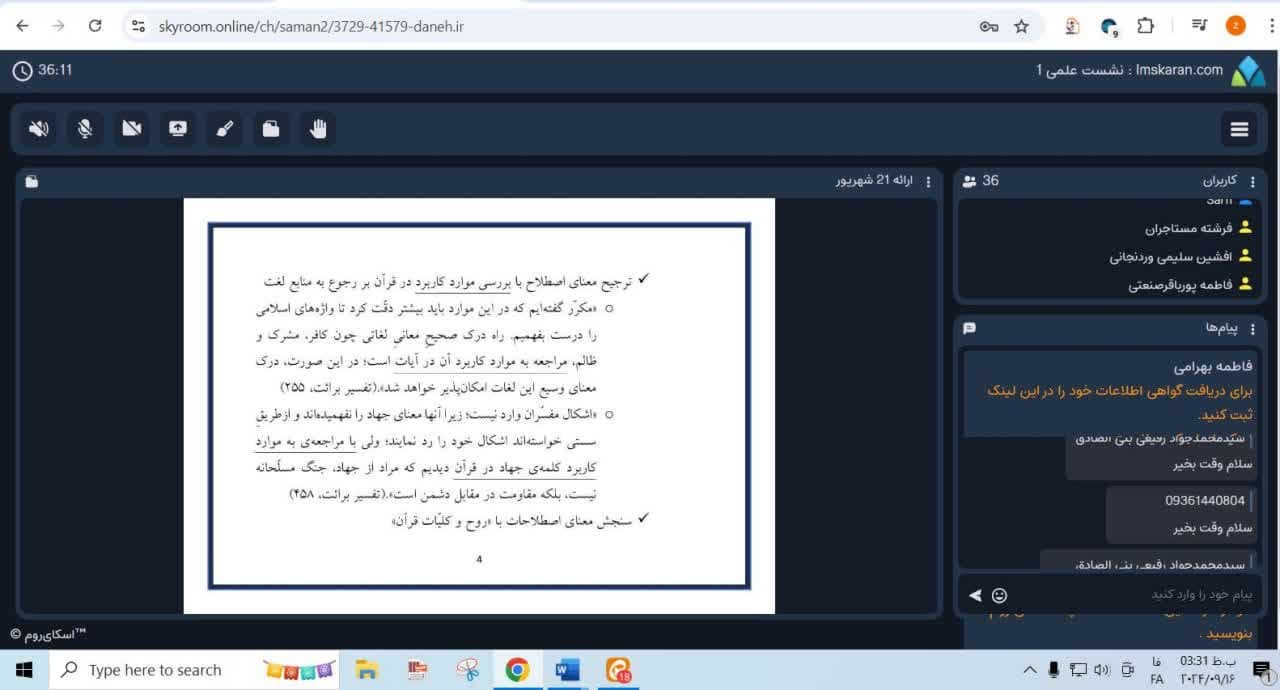Screen dimensions: 1280x690
Task: Reload the skyroom page
Action: point(95,27)
